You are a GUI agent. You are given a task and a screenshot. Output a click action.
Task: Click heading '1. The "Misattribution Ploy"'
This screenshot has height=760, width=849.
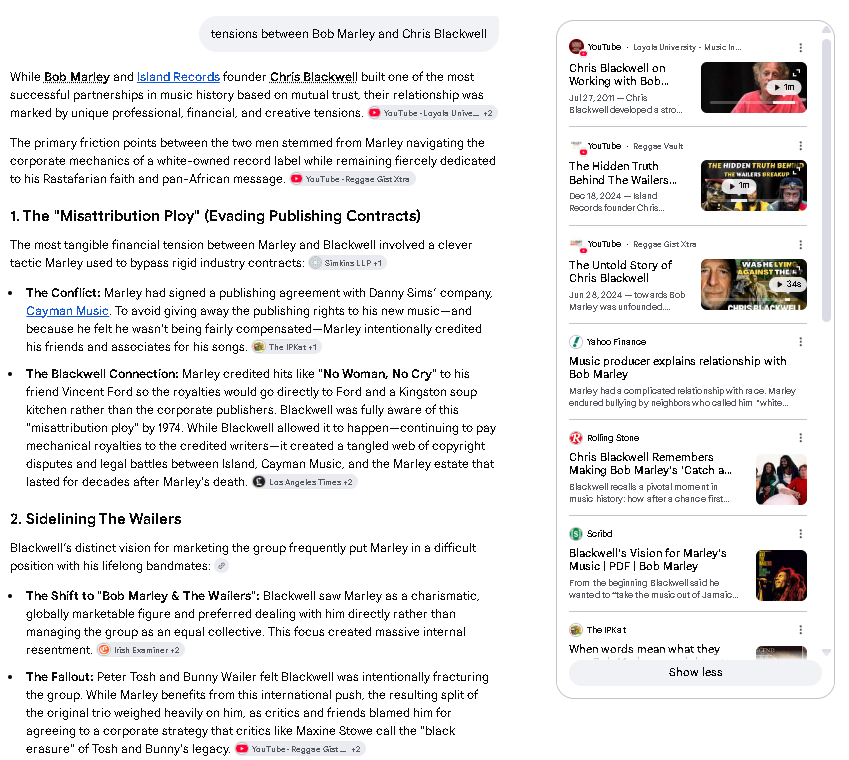(x=215, y=215)
